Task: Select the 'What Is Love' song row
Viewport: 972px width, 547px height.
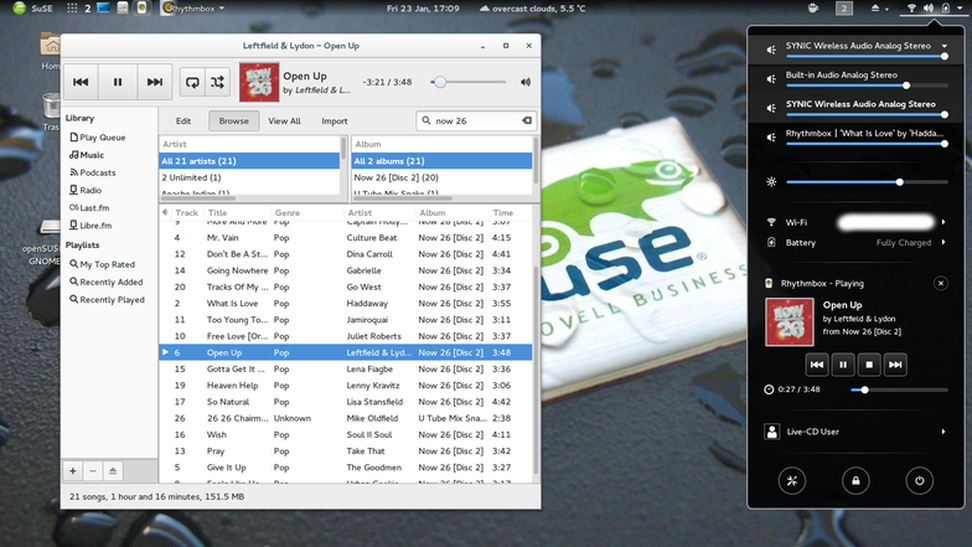Action: tap(345, 303)
